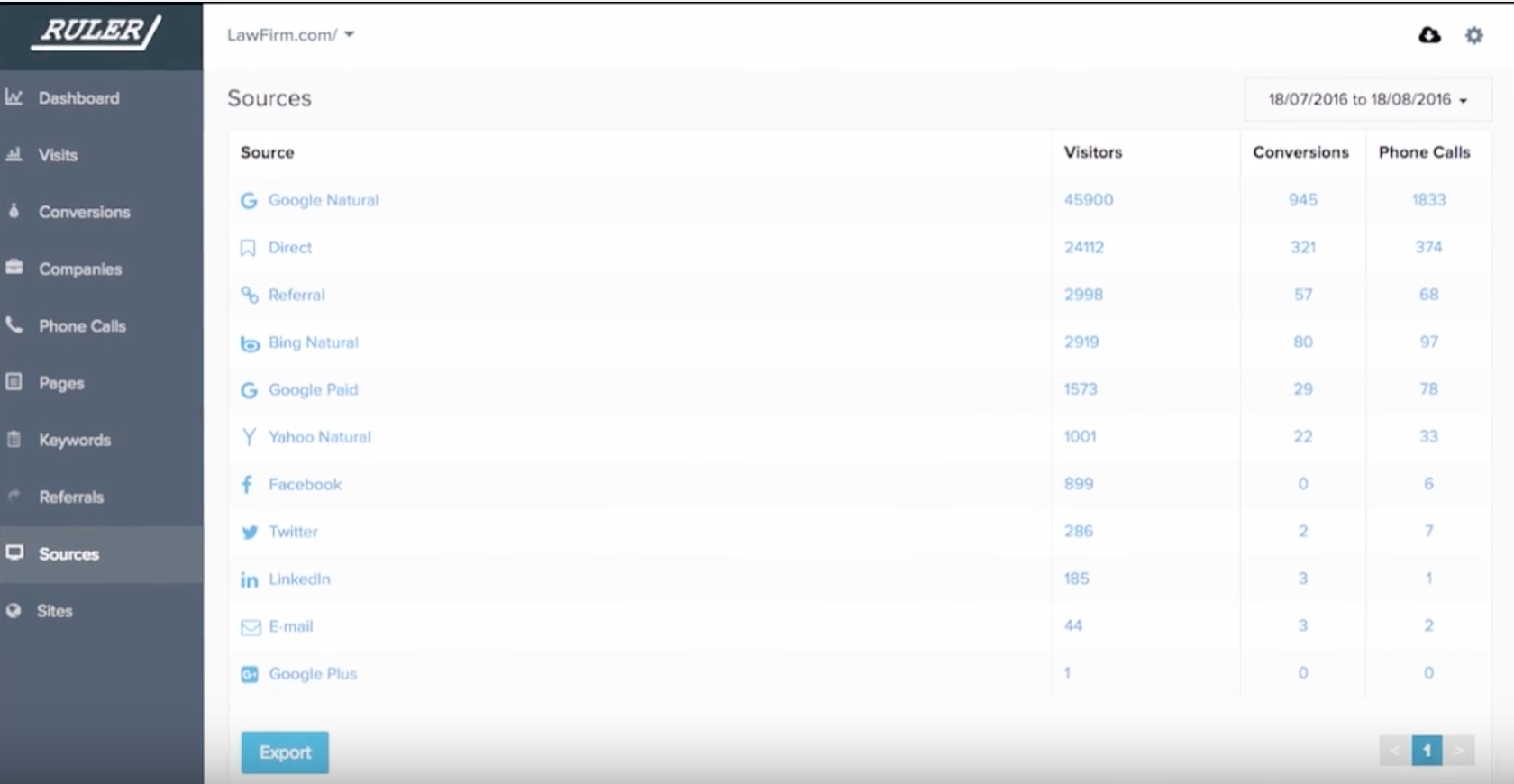Click the Referral link chain icon
Viewport: 1514px width, 784px height.
249,295
